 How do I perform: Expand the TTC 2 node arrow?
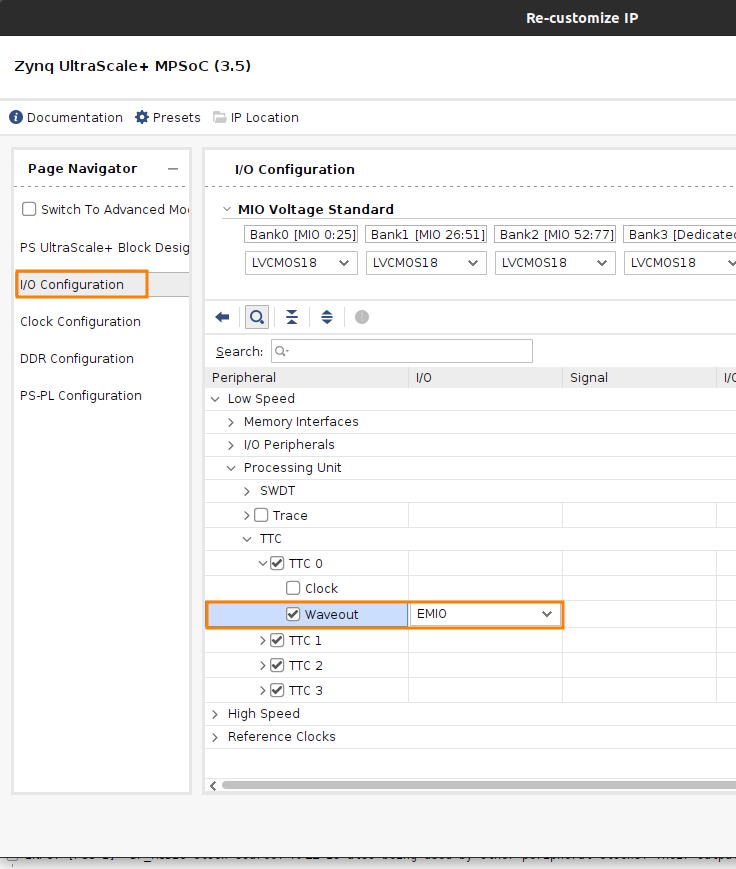coord(263,665)
